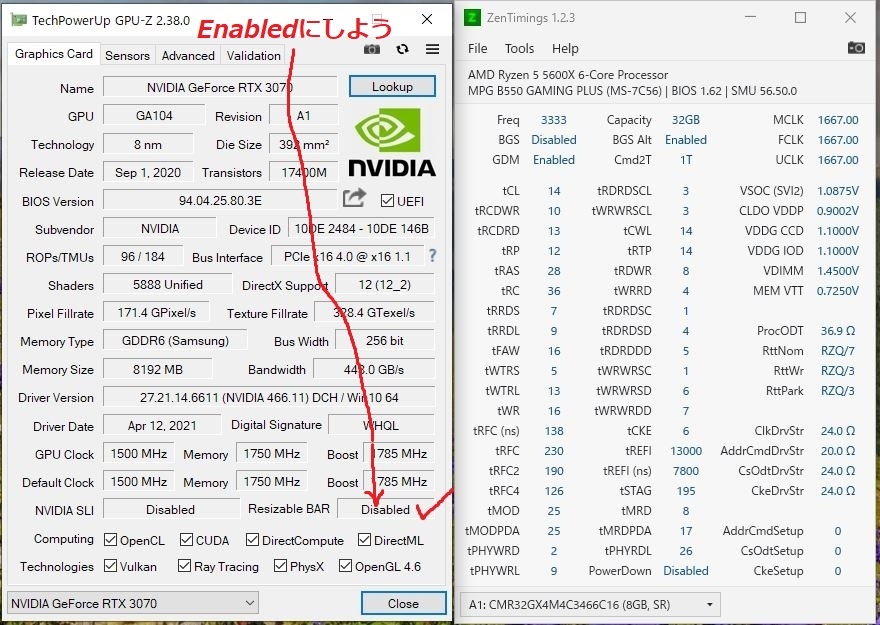Click the Freq value 3333

(553, 120)
